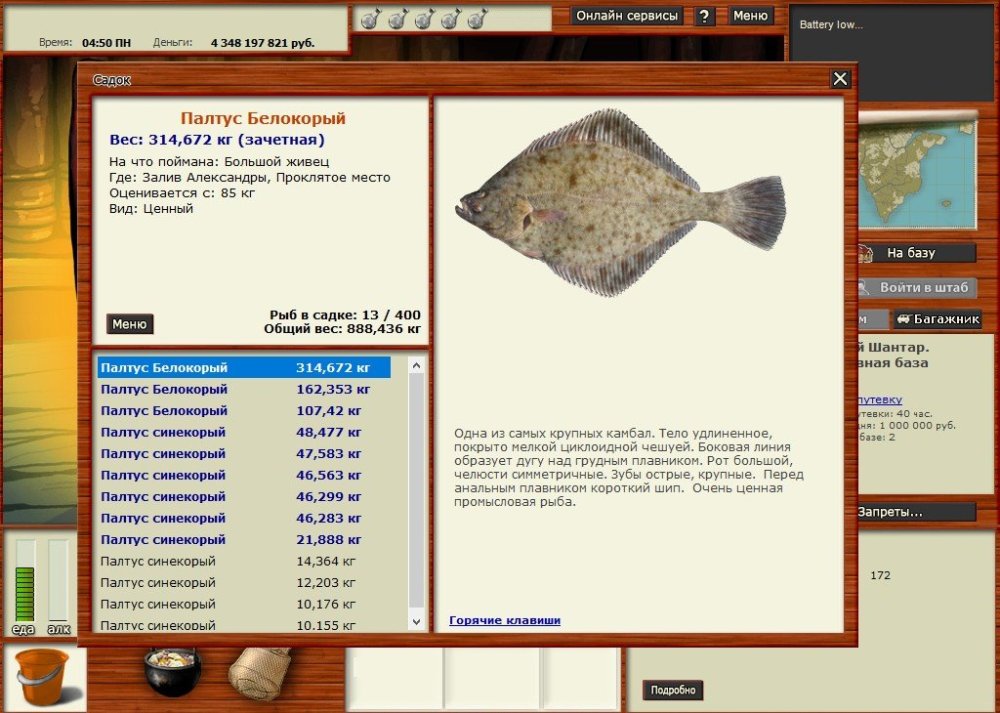
Task: Click the orange bucket icon
Action: [x=42, y=676]
